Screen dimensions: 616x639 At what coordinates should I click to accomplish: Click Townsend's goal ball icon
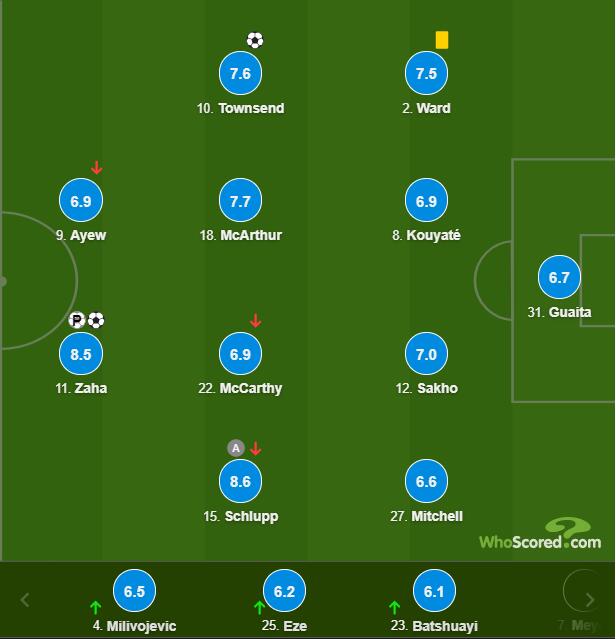tap(255, 40)
